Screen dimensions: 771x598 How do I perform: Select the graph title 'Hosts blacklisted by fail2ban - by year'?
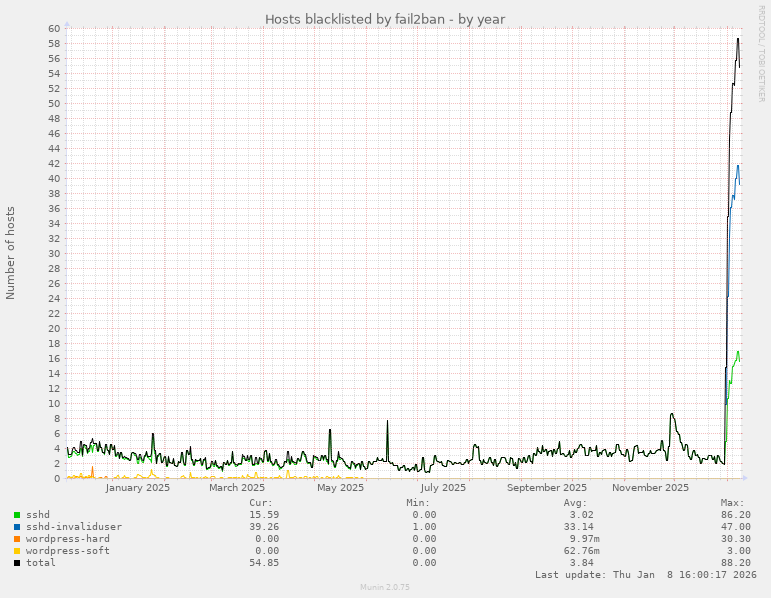[385, 20]
